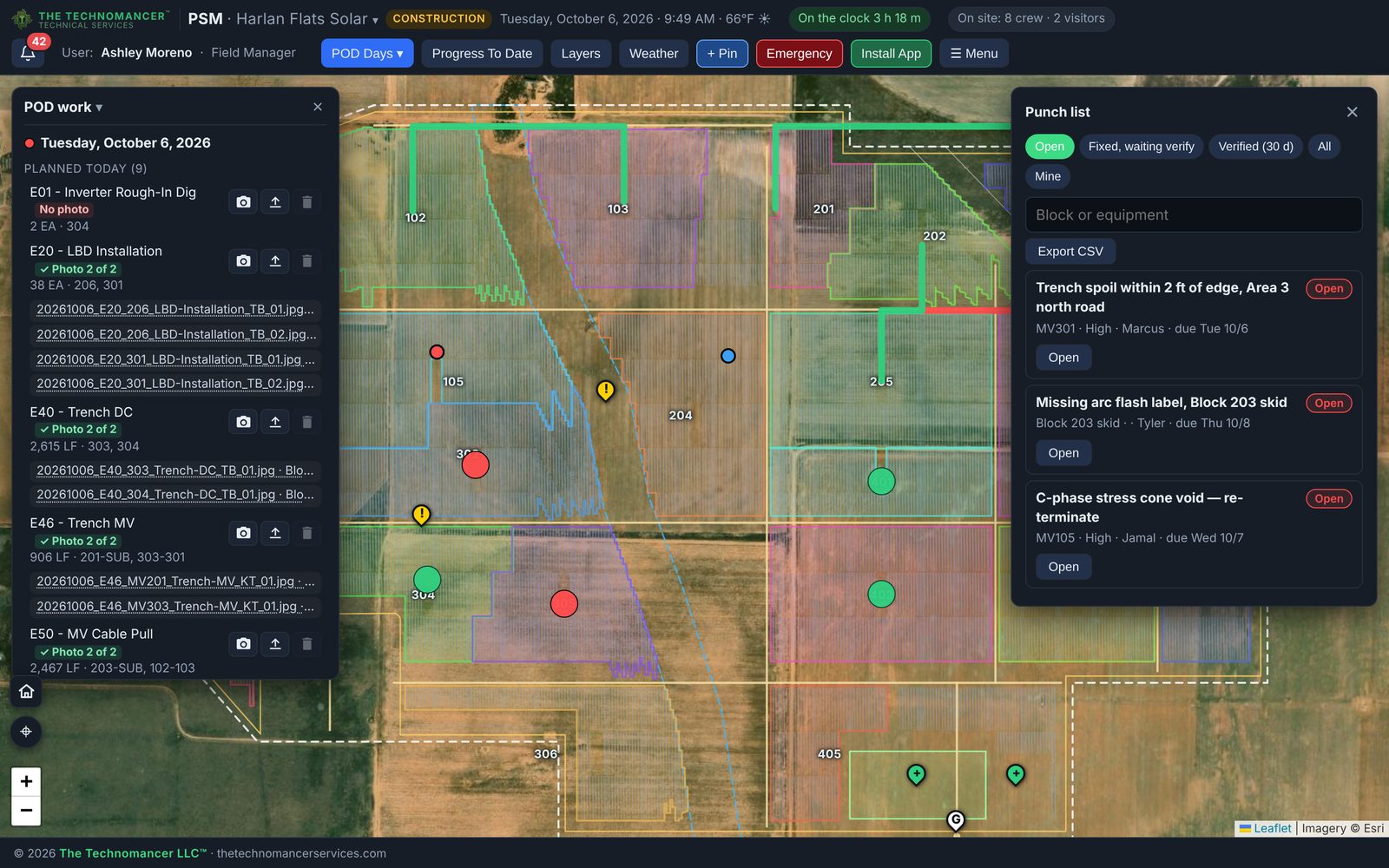1389x868 pixels.
Task: Upload photo for E20 LBD Installation
Action: pos(275,261)
